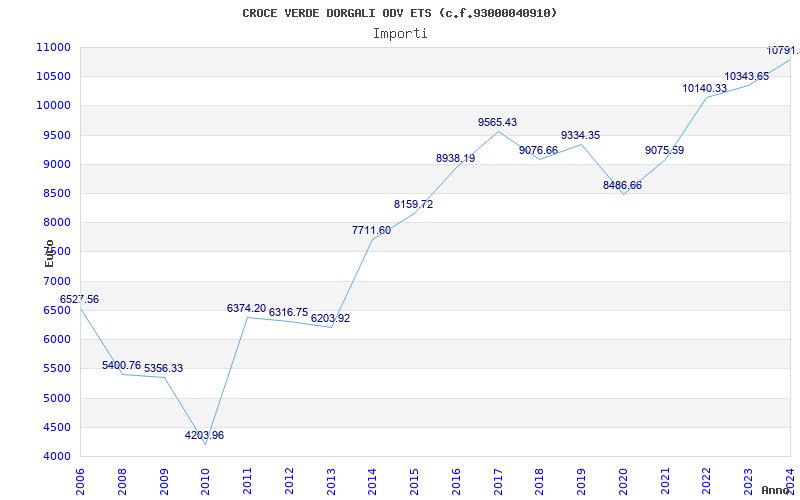The height and width of the screenshot is (500, 800).
Task: Click the X-axis year label 2022
Action: coord(707,482)
